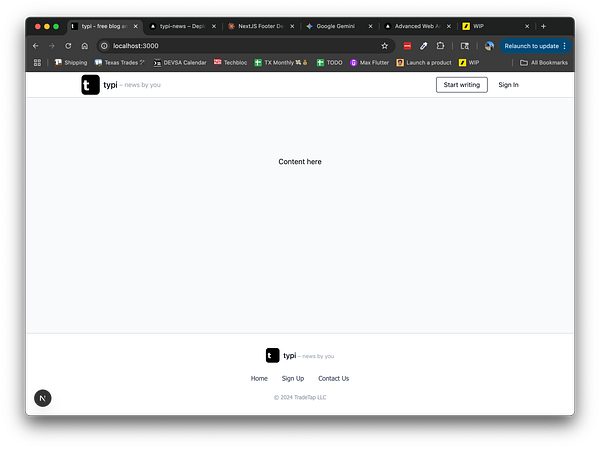
Task: Open the Launch a product bookmark
Action: 424,62
